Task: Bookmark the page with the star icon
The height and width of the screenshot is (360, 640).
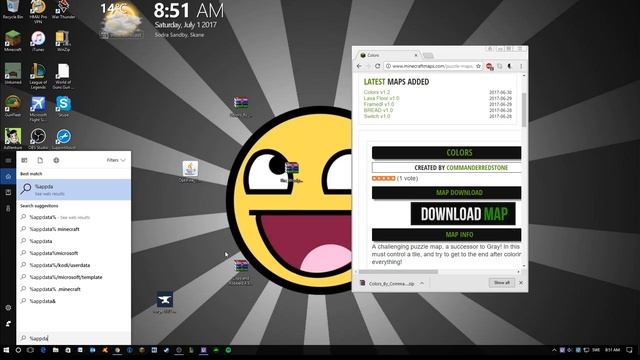Action: click(478, 66)
